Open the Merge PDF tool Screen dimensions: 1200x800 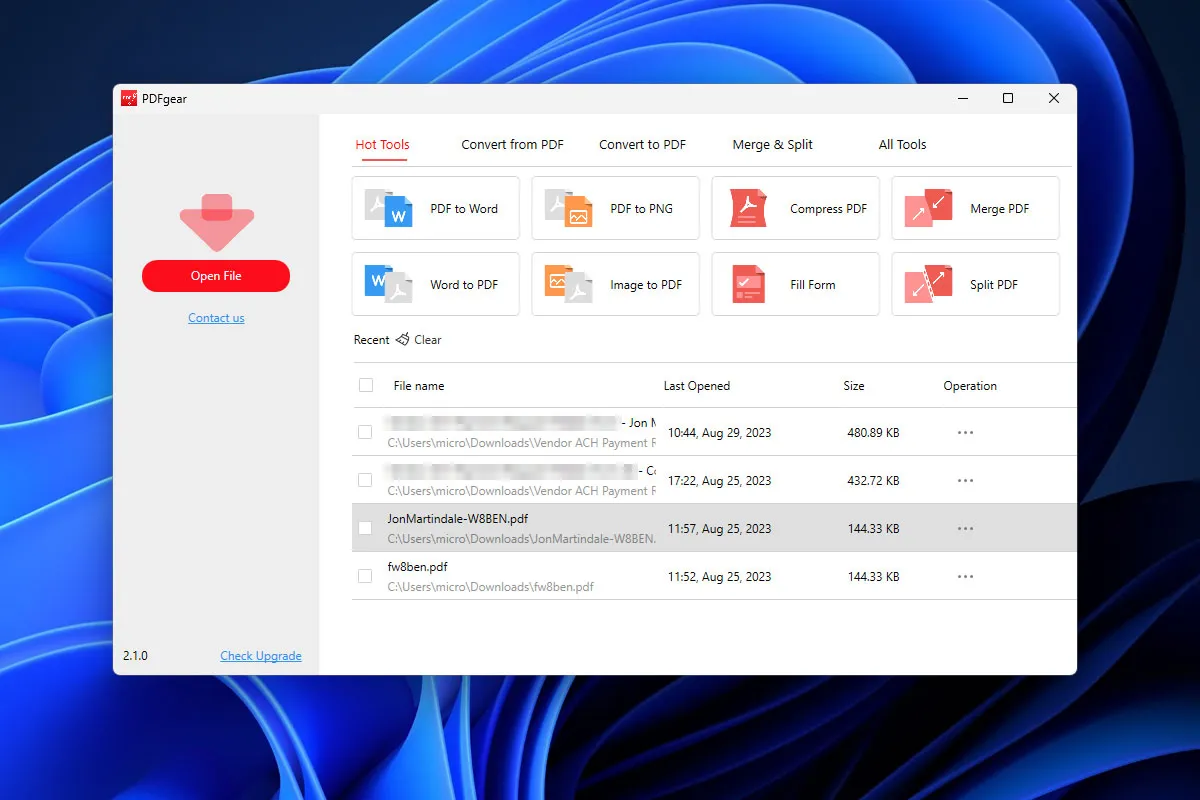click(975, 208)
